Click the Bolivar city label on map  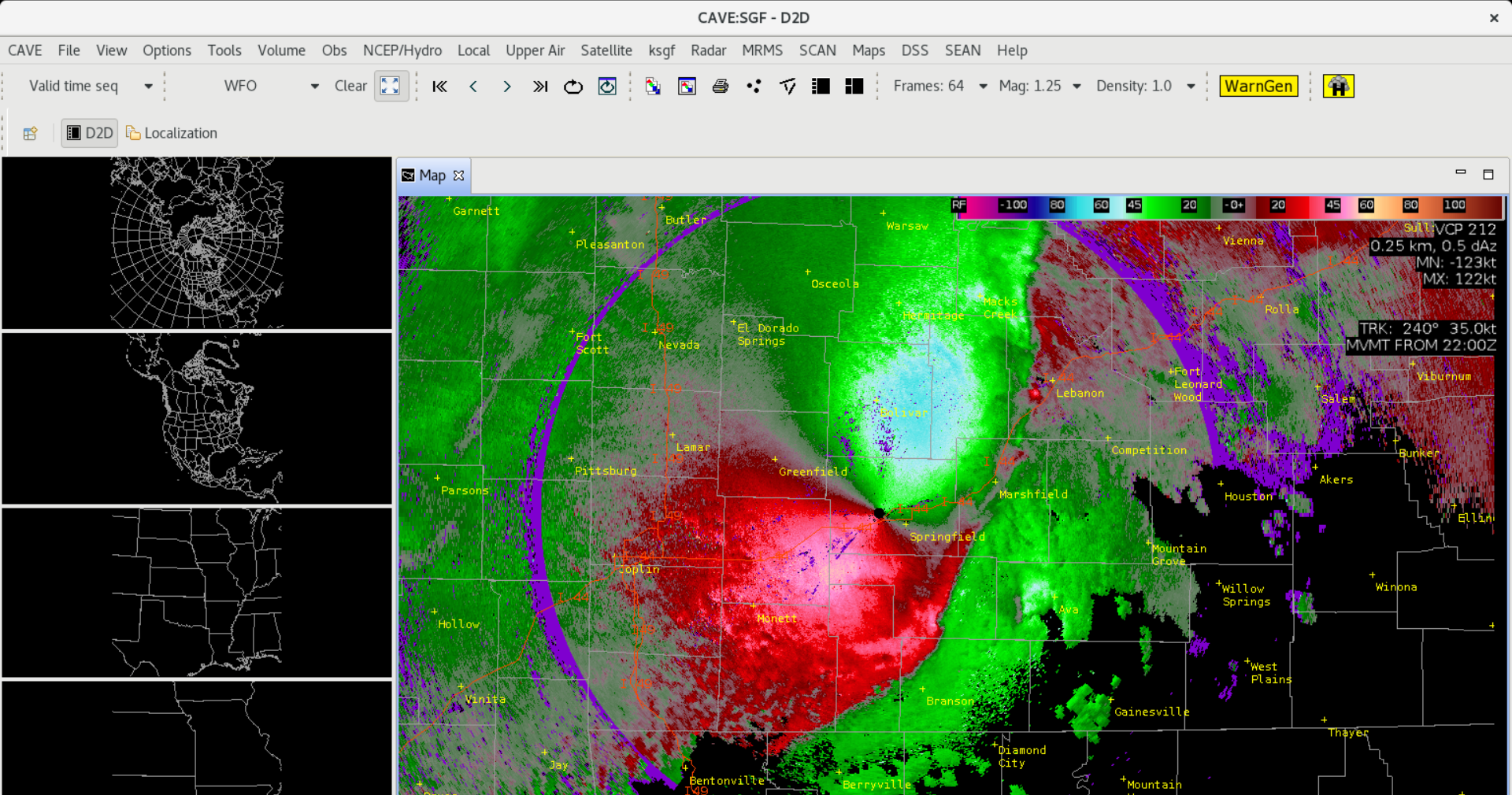[x=904, y=412]
